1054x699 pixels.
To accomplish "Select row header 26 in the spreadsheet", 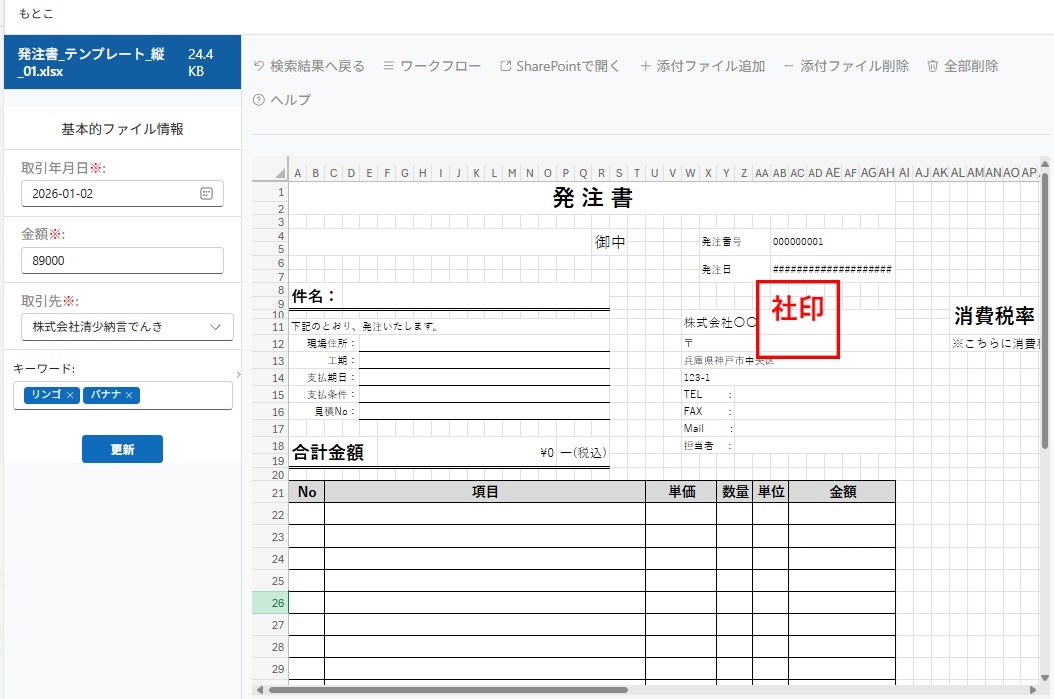I will (270, 603).
